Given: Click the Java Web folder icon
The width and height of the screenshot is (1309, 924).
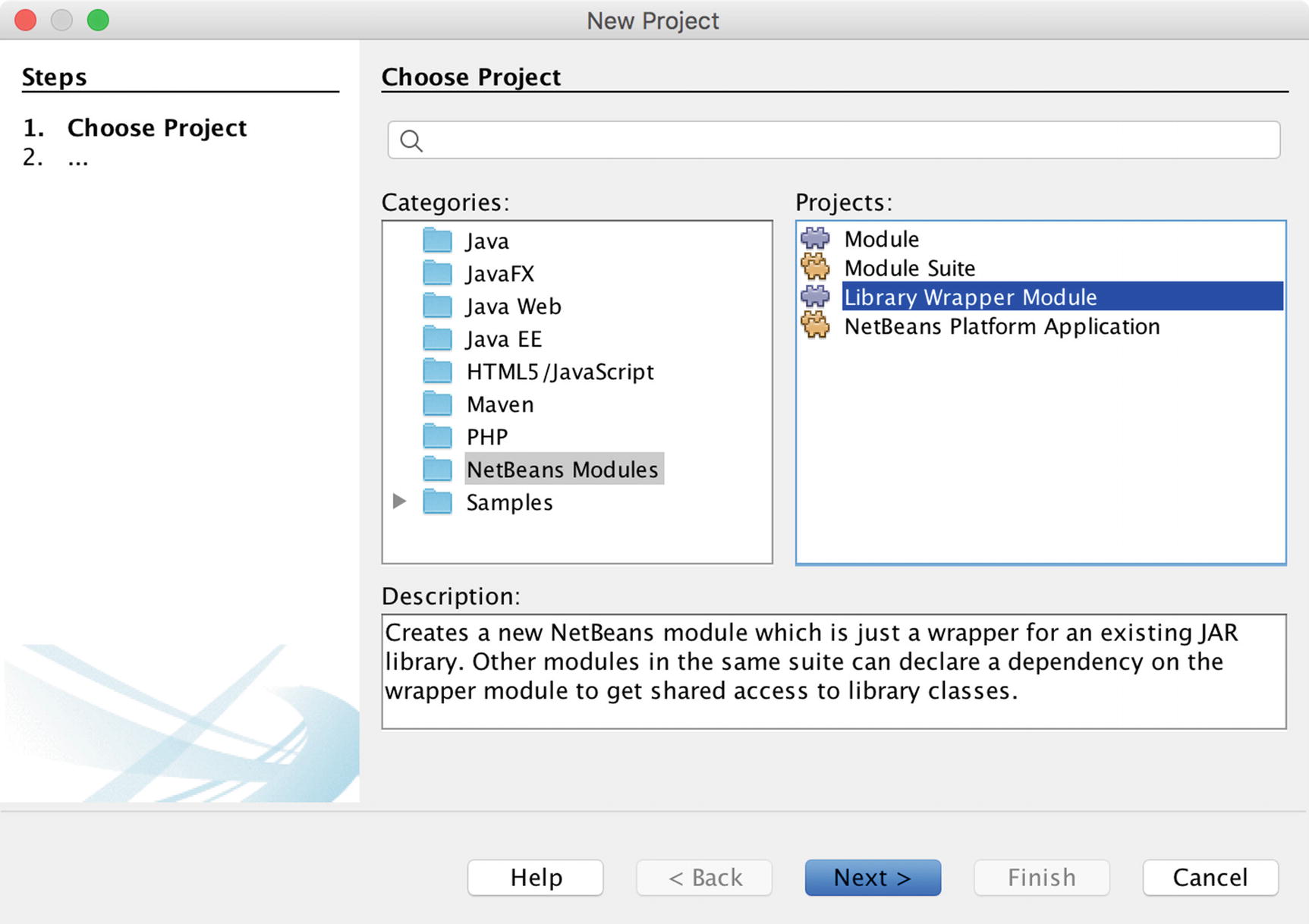Looking at the screenshot, I should click(x=437, y=306).
